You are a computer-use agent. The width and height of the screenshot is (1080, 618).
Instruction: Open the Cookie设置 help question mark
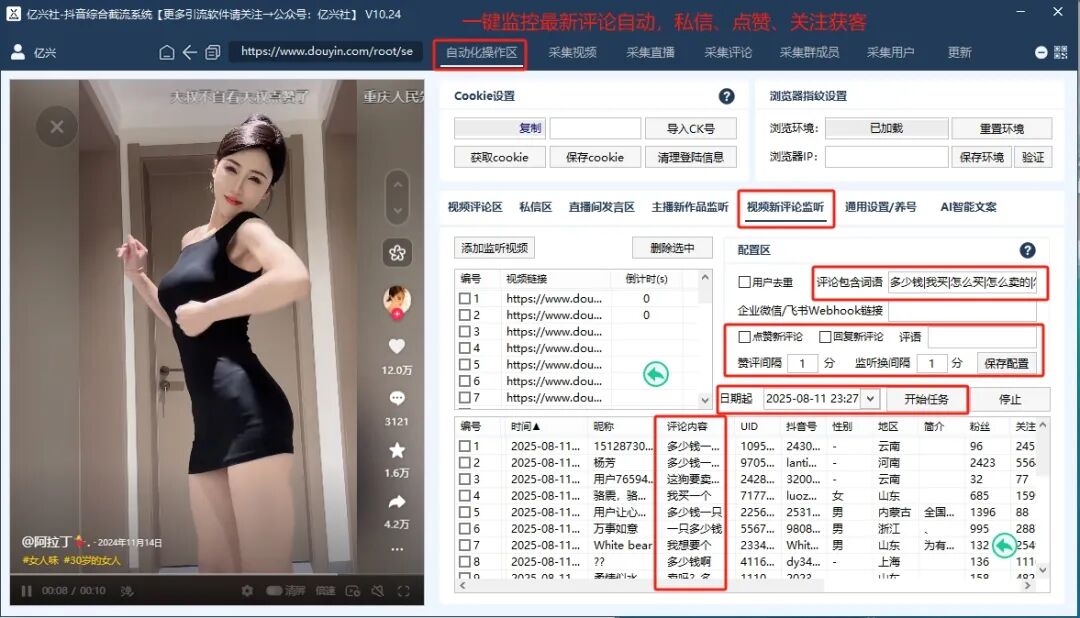pos(726,96)
